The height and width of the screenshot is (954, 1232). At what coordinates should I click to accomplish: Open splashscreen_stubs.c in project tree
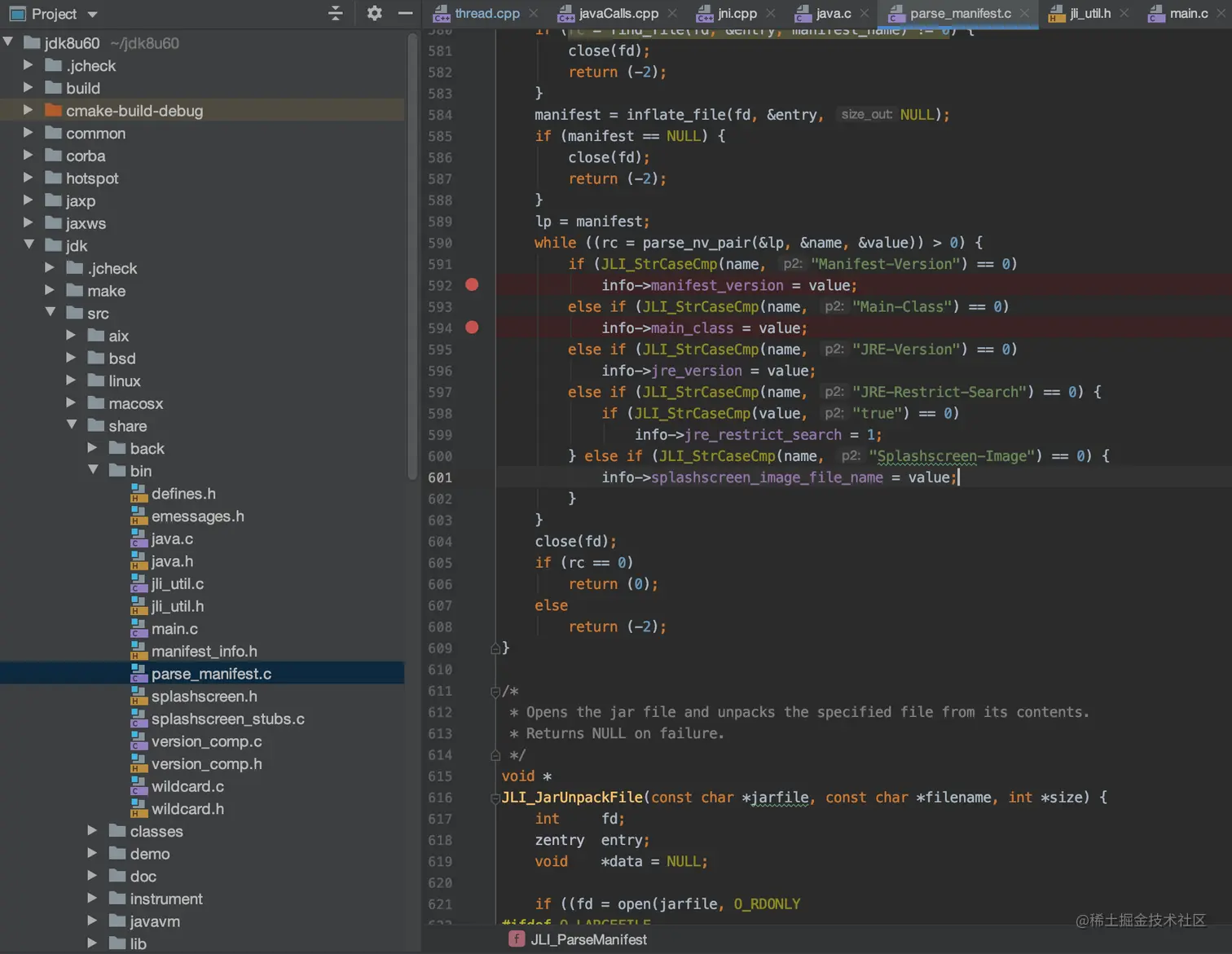227,719
